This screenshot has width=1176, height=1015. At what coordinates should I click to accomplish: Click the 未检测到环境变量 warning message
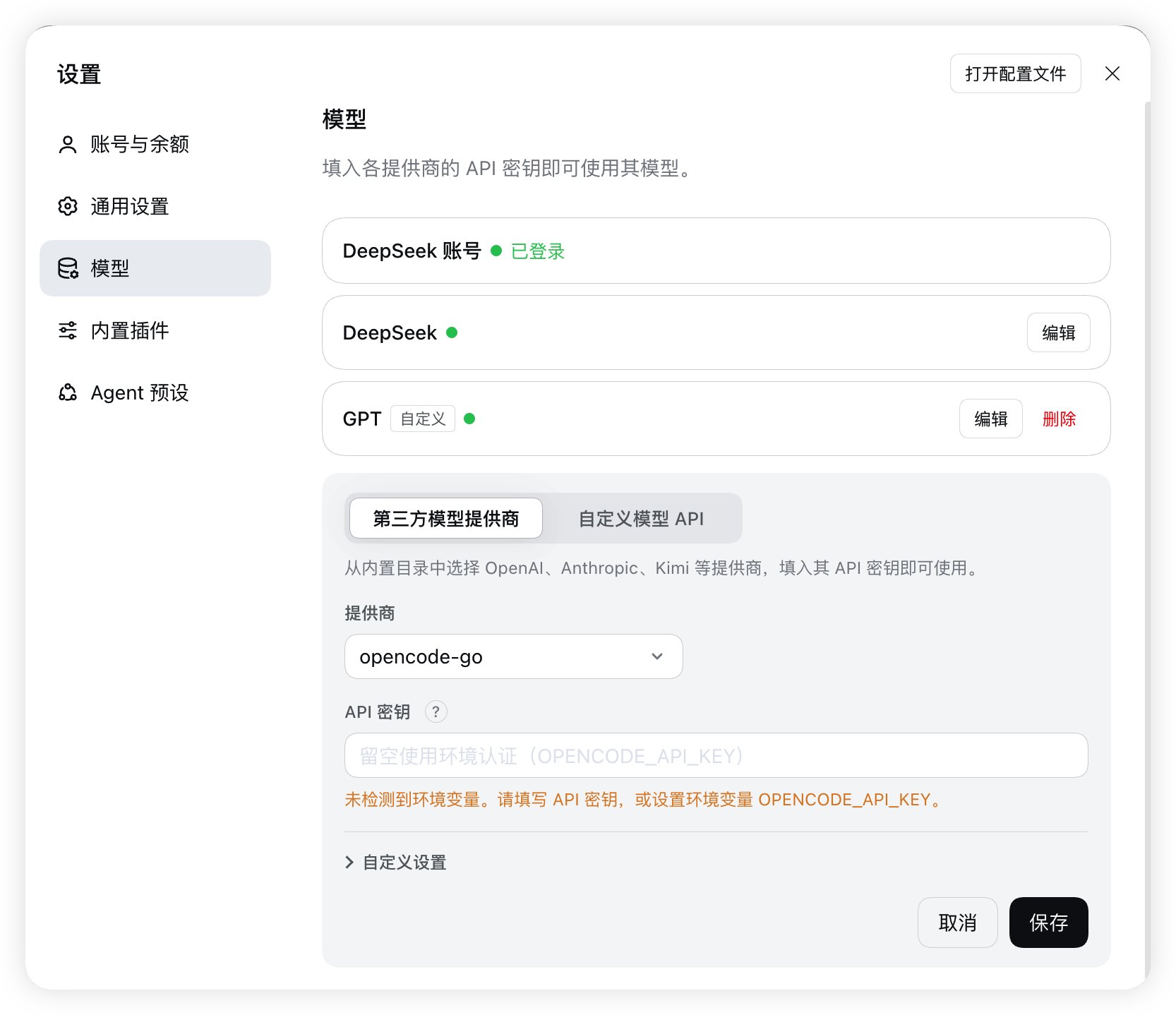pyautogui.click(x=644, y=800)
